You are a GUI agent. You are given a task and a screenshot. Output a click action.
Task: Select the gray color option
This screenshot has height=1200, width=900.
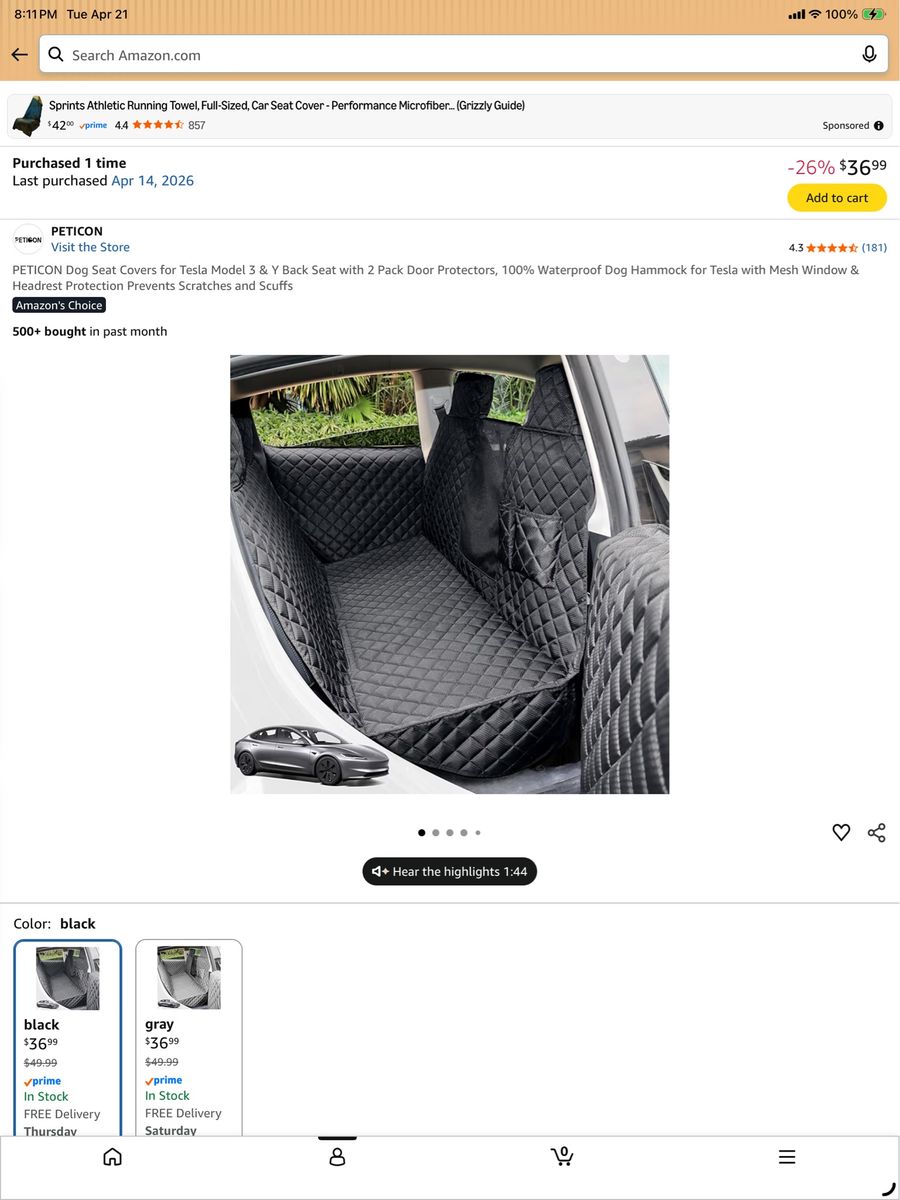click(x=189, y=1038)
